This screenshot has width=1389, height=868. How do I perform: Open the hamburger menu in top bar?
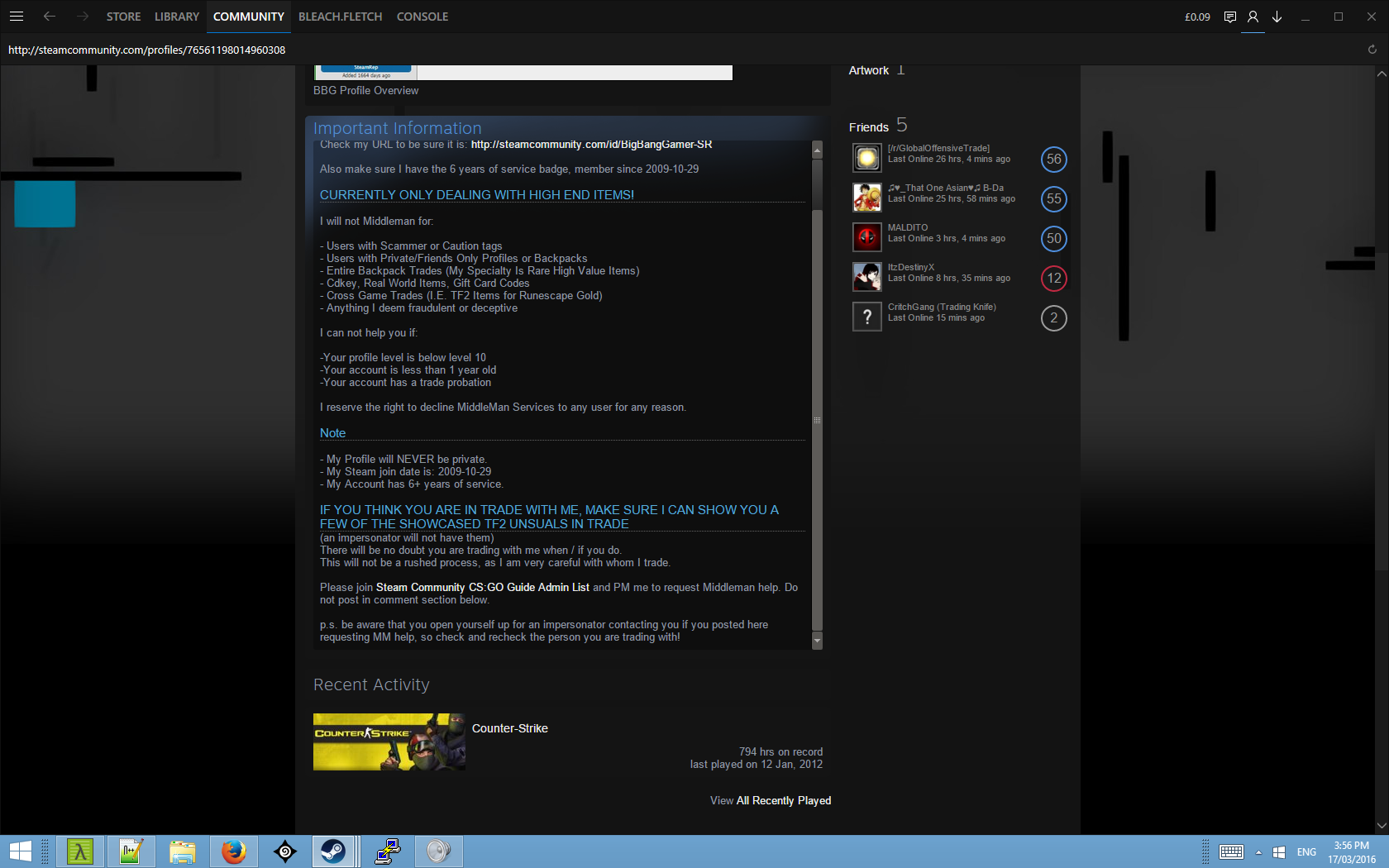coord(17,17)
